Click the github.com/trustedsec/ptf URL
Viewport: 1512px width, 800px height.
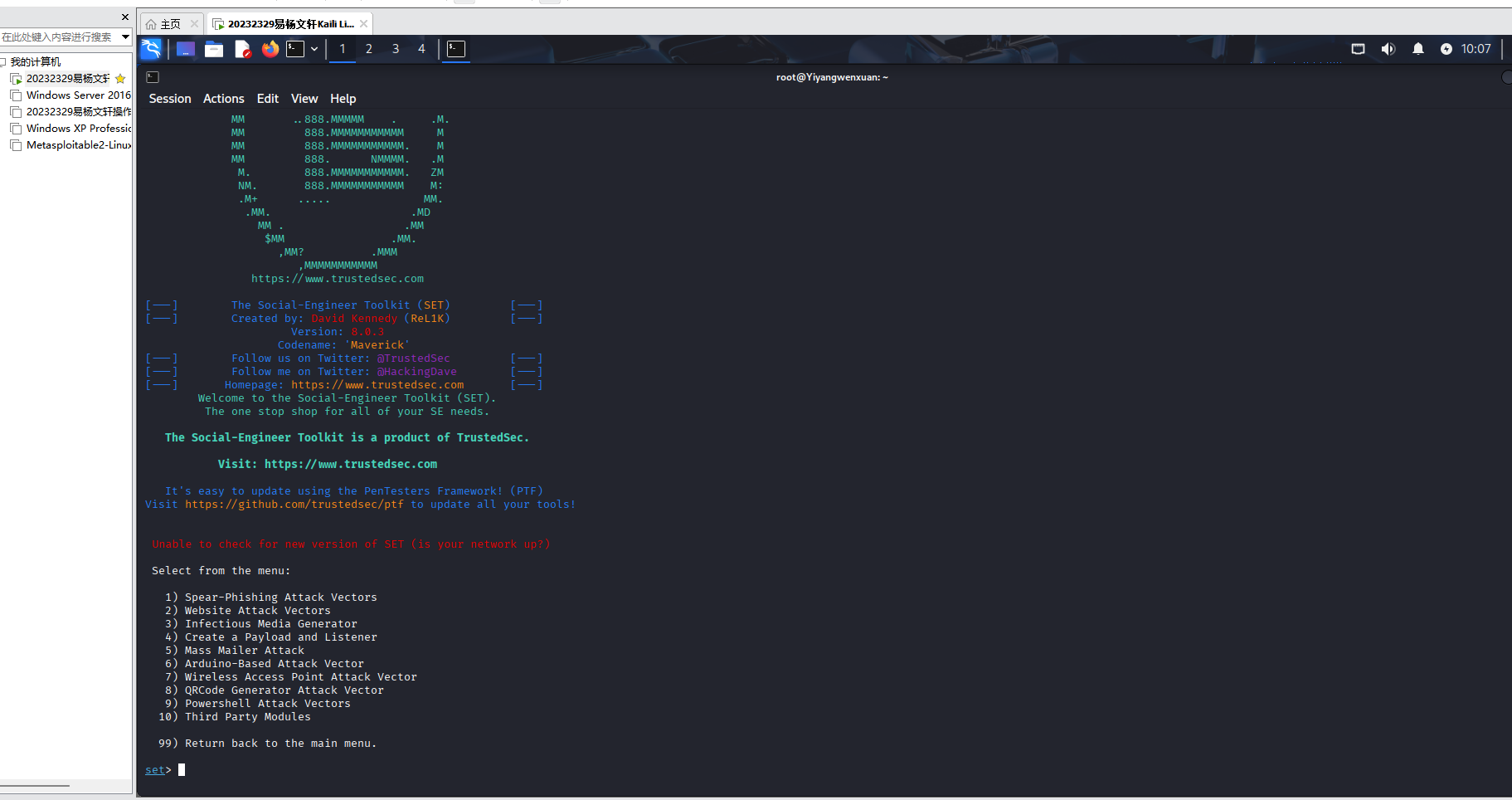[294, 505]
